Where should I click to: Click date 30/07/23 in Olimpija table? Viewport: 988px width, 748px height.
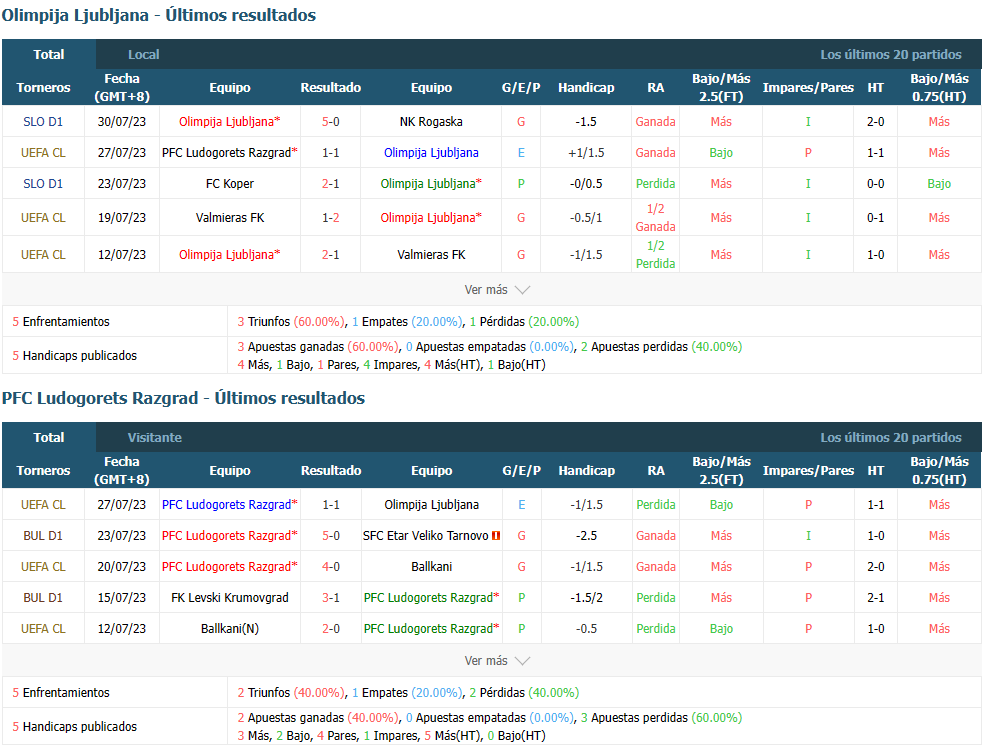coord(122,122)
